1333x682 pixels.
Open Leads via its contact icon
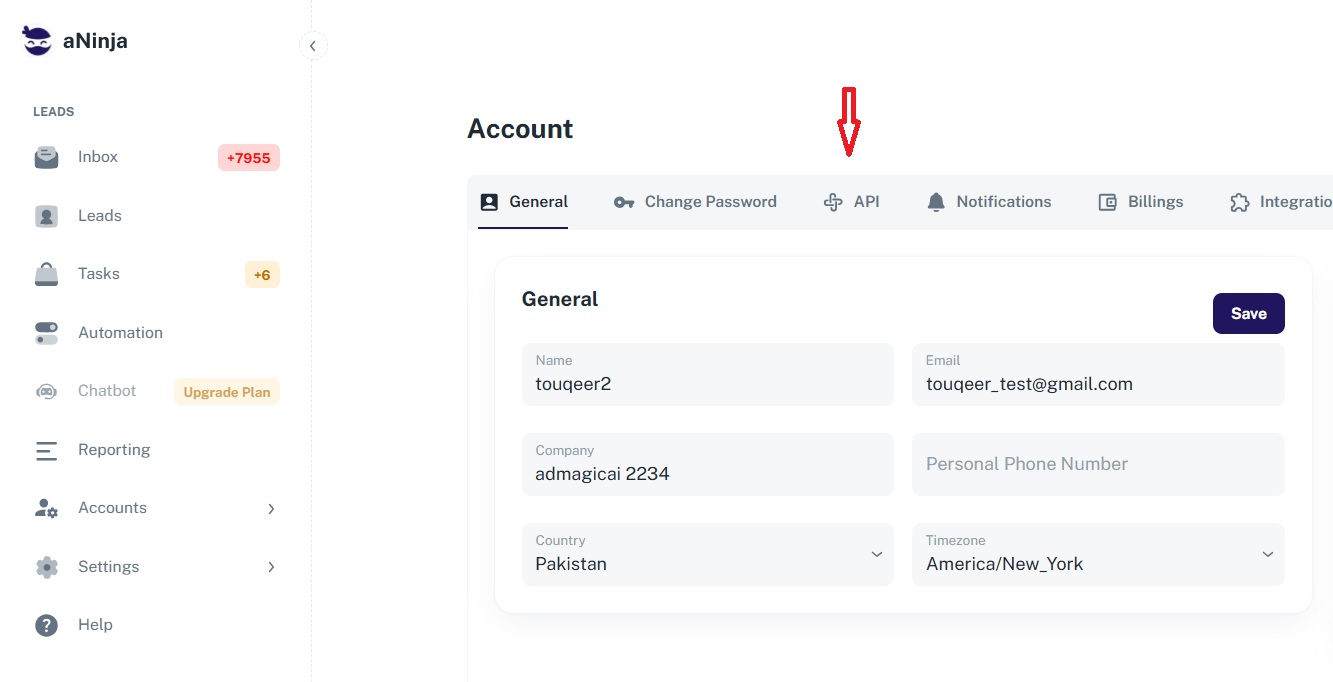46,216
